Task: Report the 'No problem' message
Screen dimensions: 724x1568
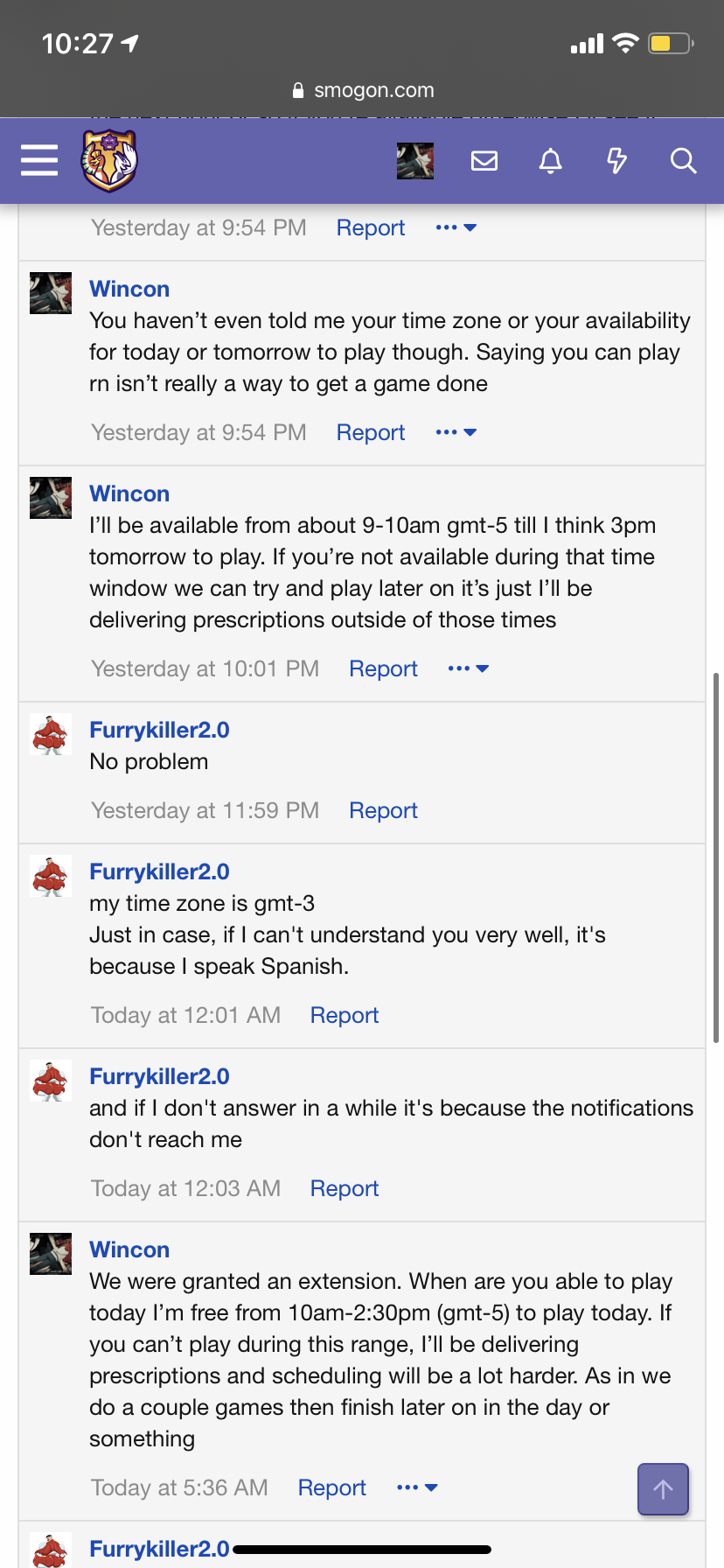Action: coord(383,810)
